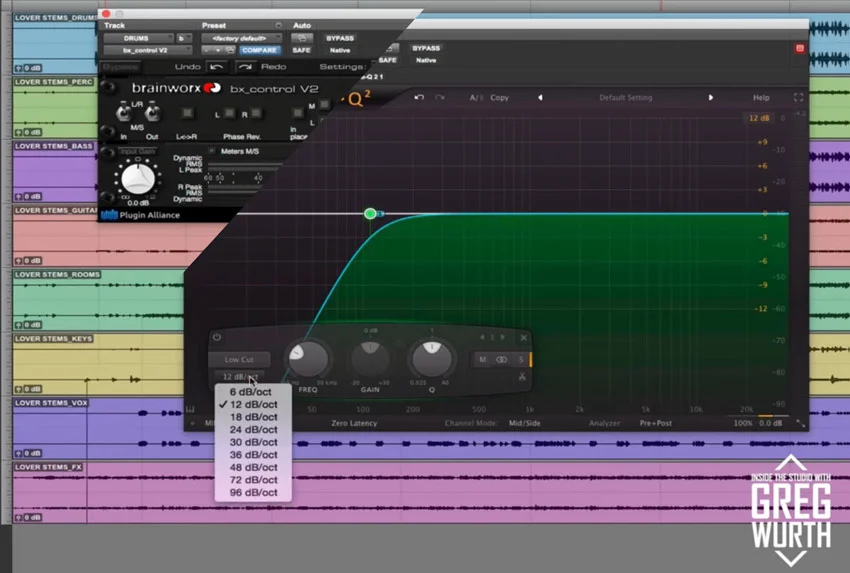Go to previous Pro-Q preset with left arrow
Screen dimensions: 850x573
coord(540,98)
